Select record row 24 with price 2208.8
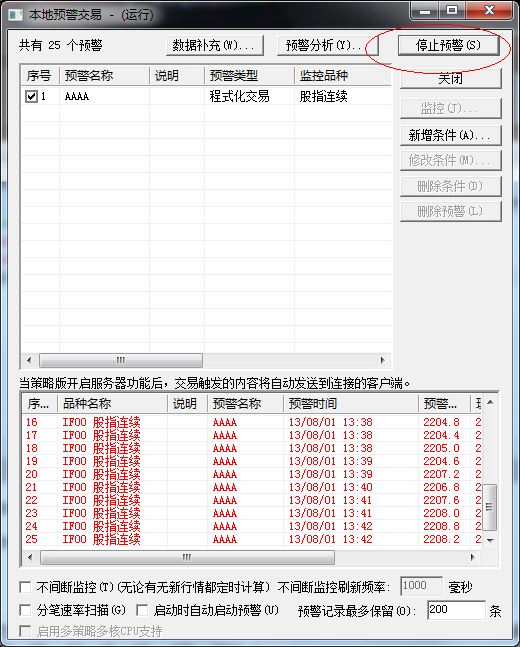Image resolution: width=520 pixels, height=647 pixels. click(x=252, y=526)
